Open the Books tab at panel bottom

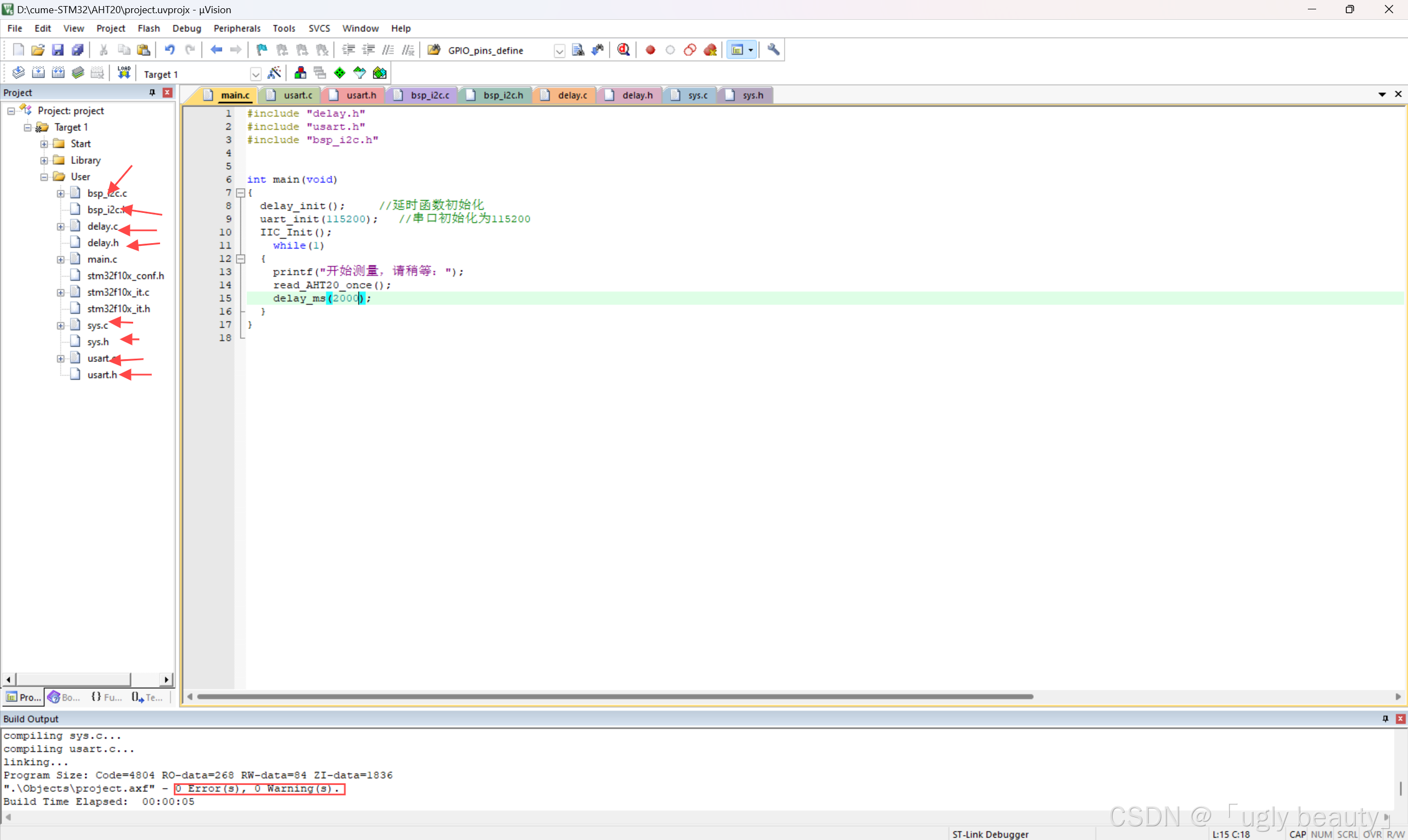63,697
